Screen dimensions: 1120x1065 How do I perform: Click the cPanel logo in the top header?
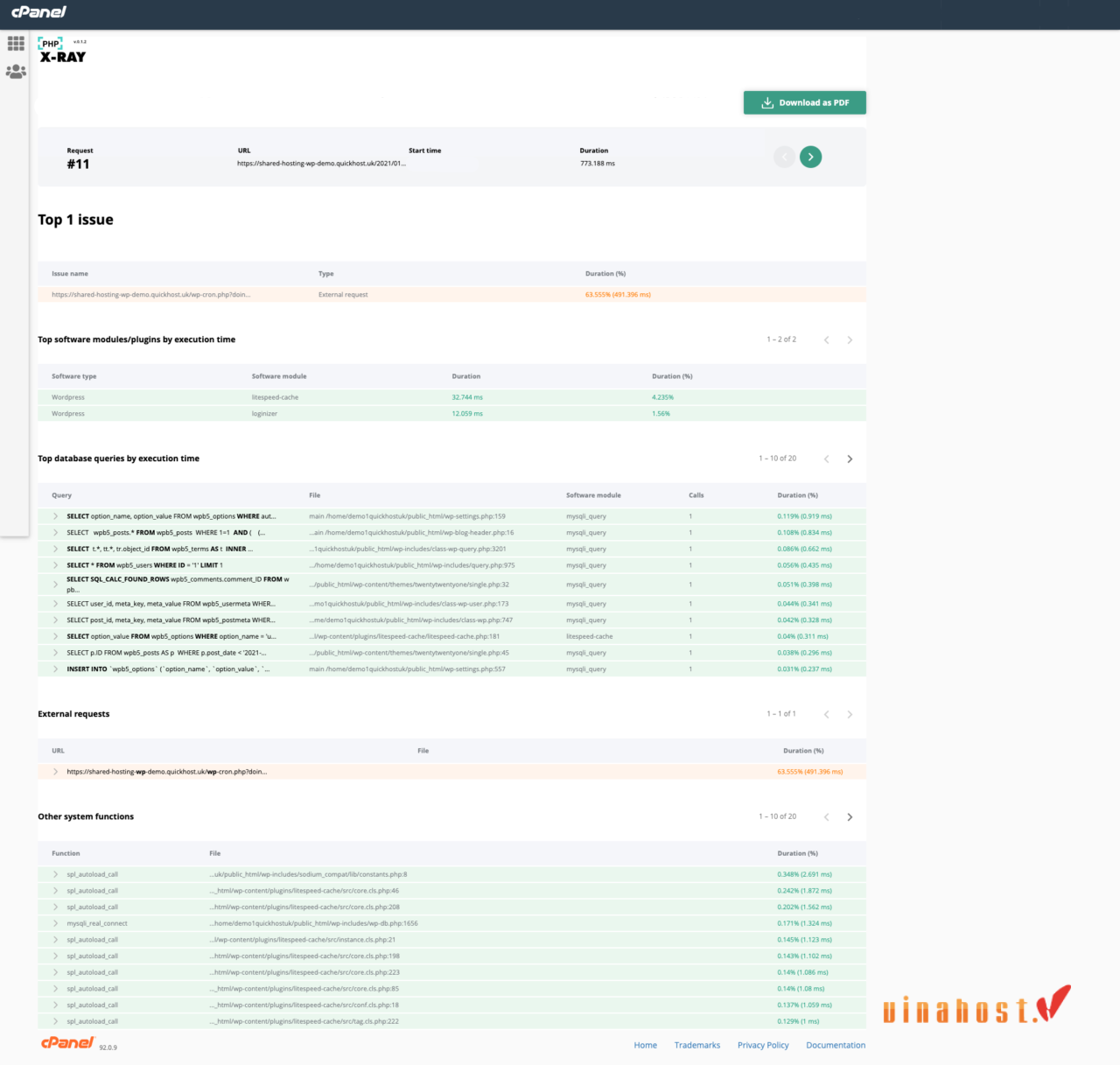pos(38,12)
